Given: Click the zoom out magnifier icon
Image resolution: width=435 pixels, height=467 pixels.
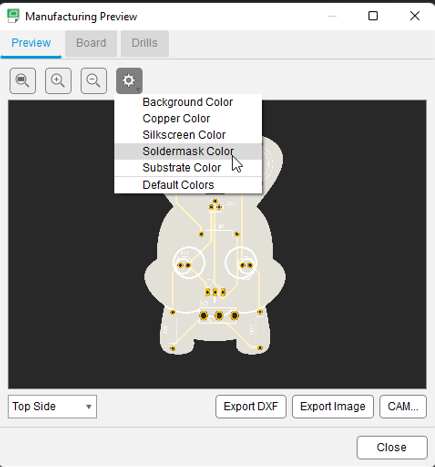Looking at the screenshot, I should pos(94,81).
